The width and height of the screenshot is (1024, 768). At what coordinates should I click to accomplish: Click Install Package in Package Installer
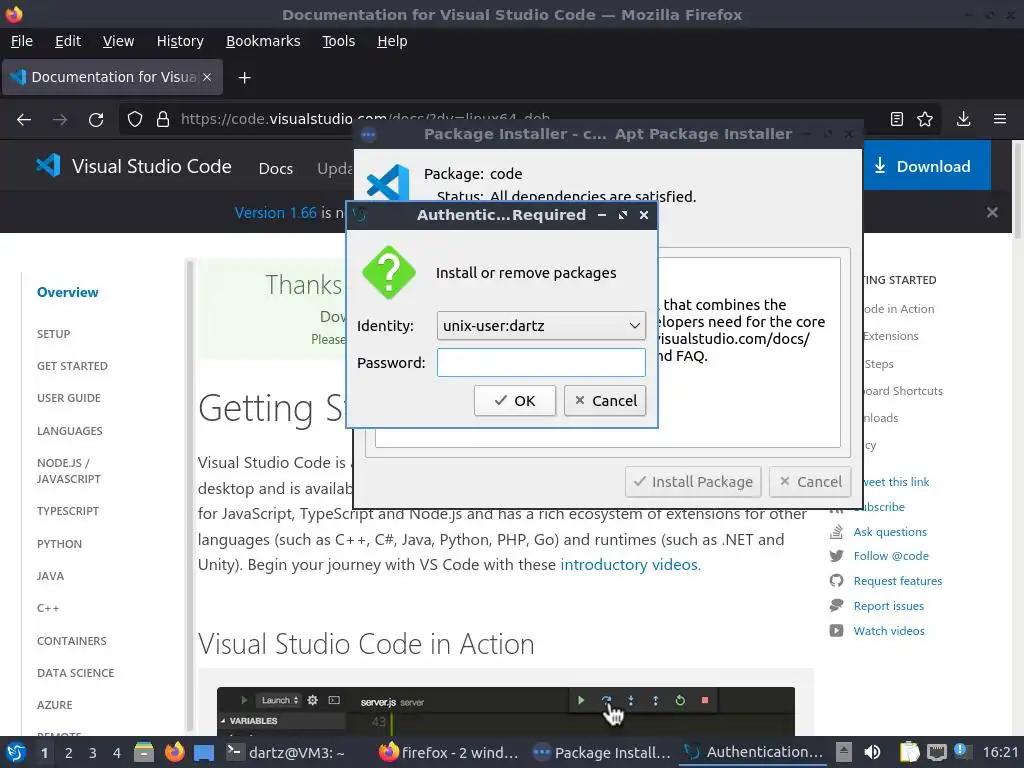point(693,482)
